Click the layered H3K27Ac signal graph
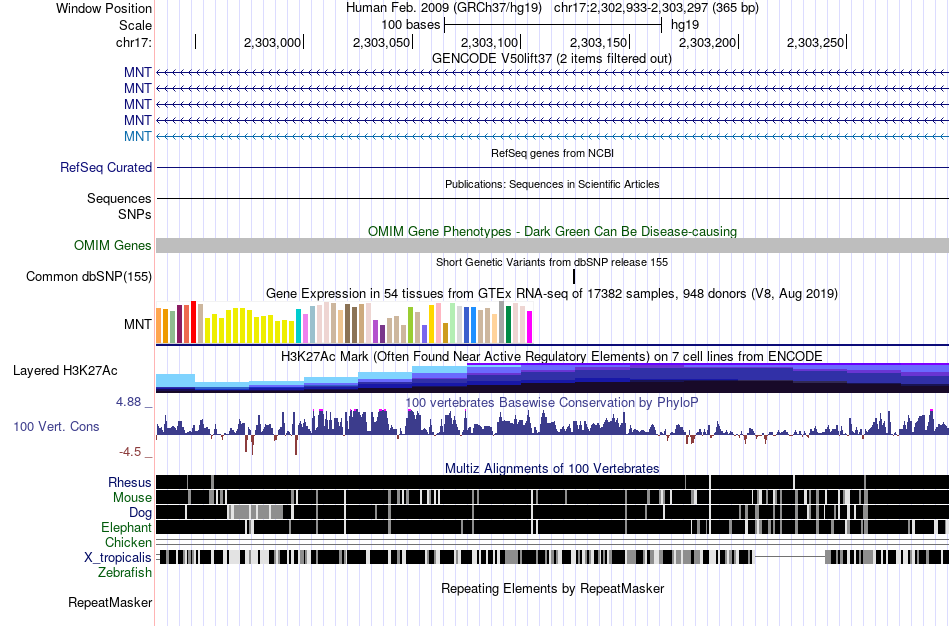This screenshot has width=950, height=626. [552, 378]
